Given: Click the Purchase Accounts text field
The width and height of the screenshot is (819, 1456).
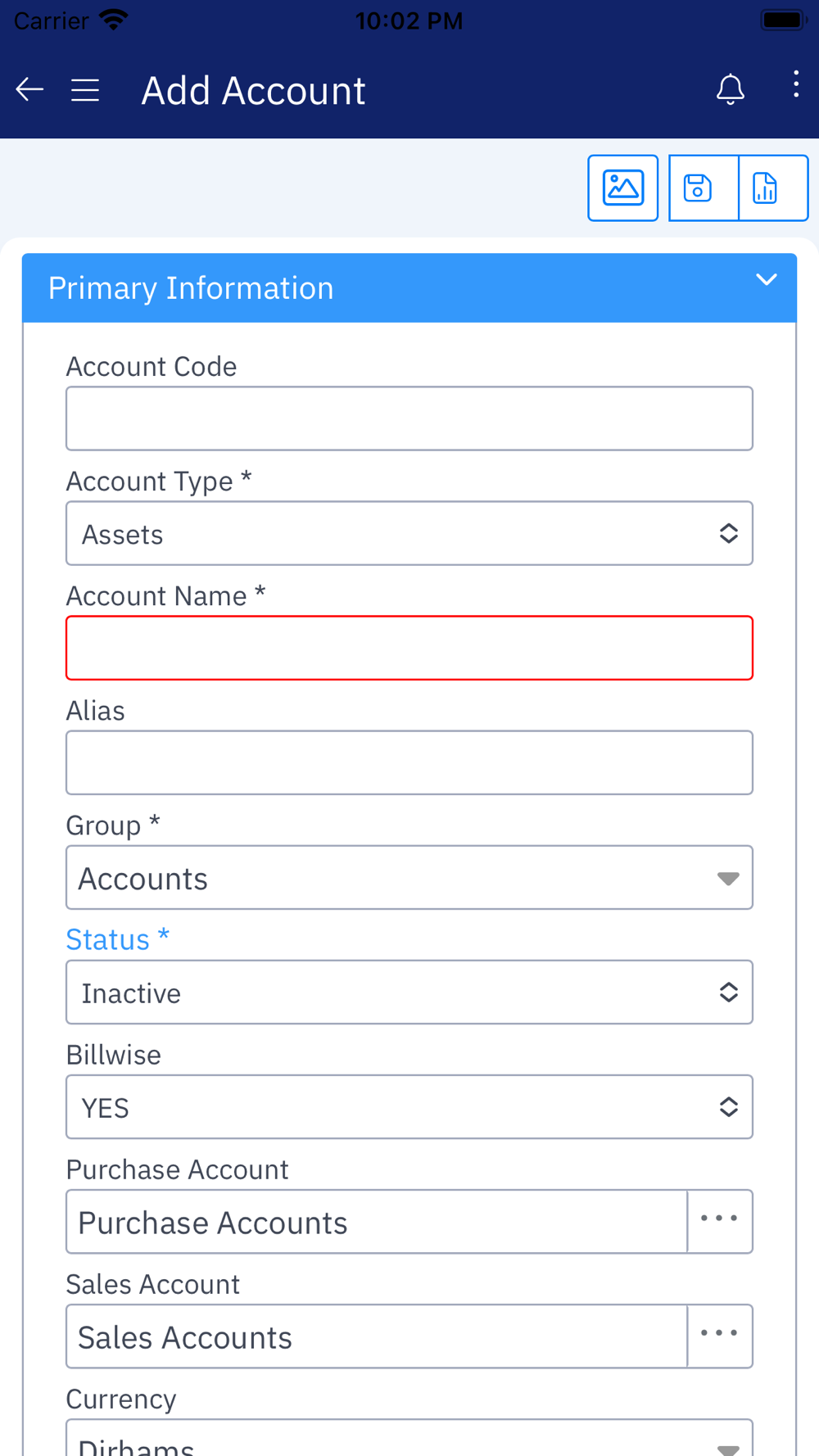Looking at the screenshot, I should point(377,1221).
